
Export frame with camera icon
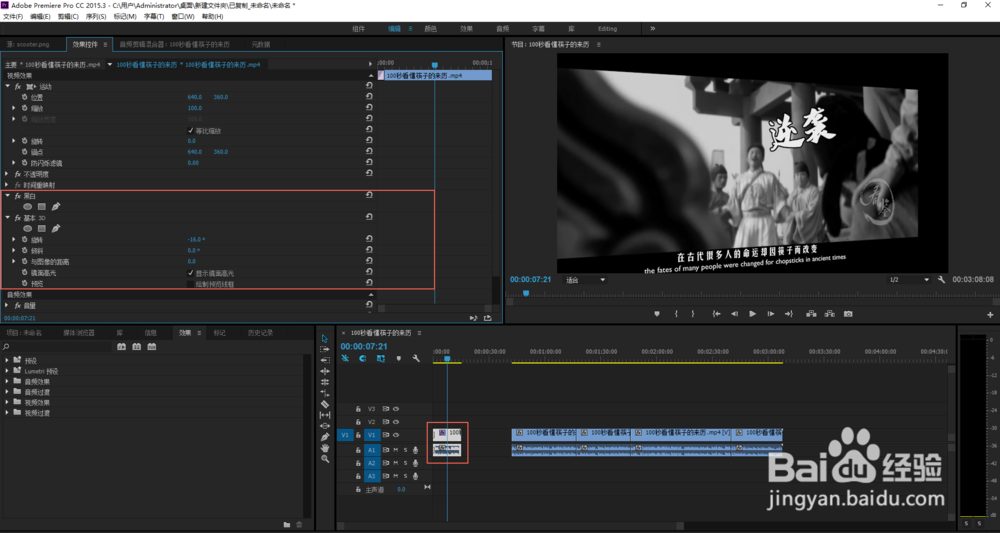[848, 314]
